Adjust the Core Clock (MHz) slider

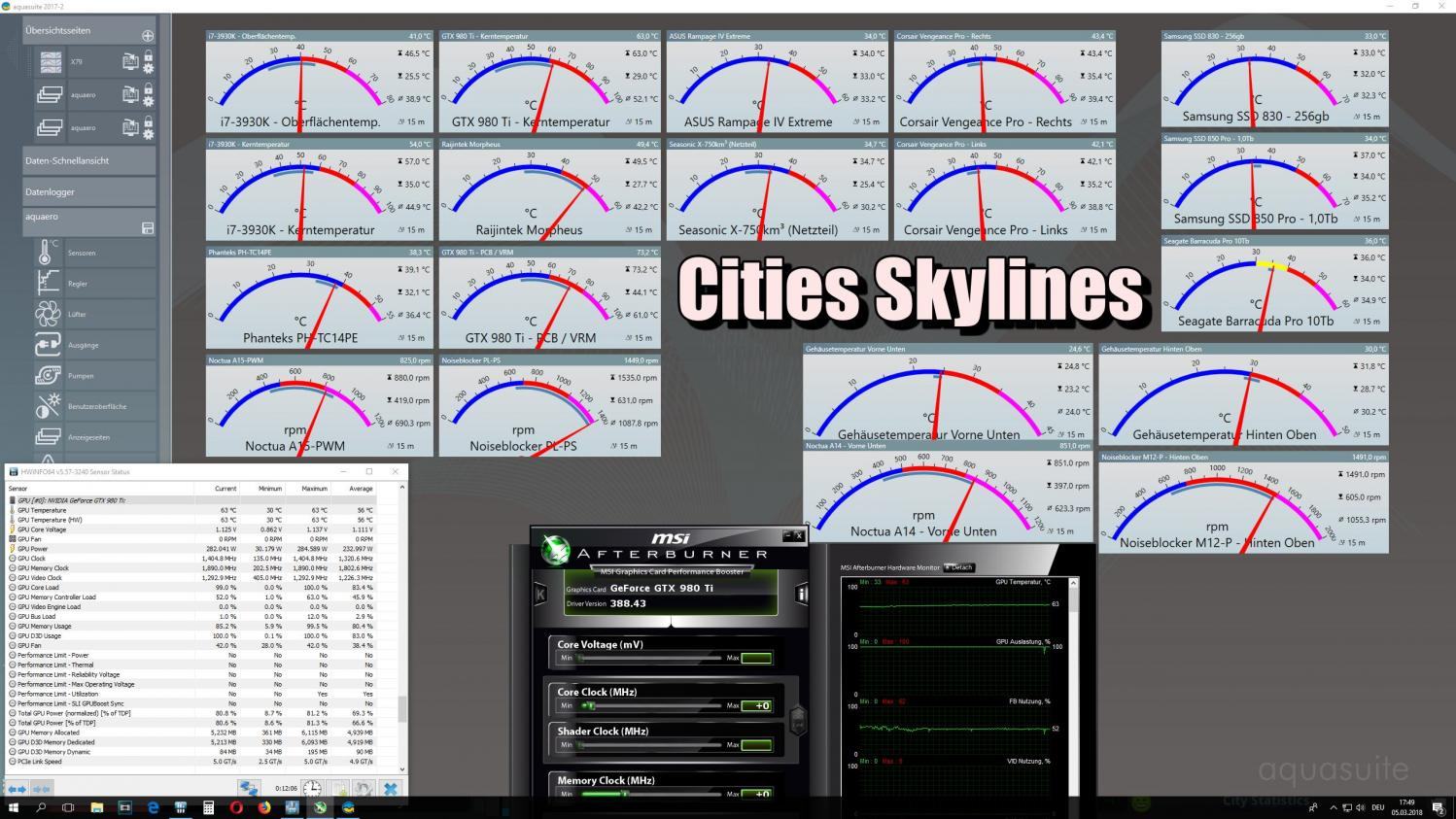(651, 705)
